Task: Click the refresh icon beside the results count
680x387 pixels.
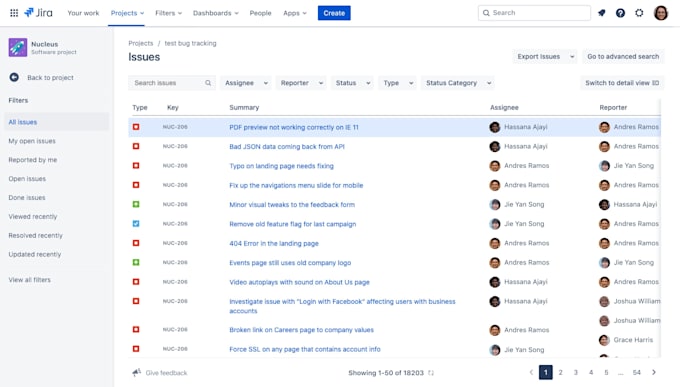Action: [431, 373]
